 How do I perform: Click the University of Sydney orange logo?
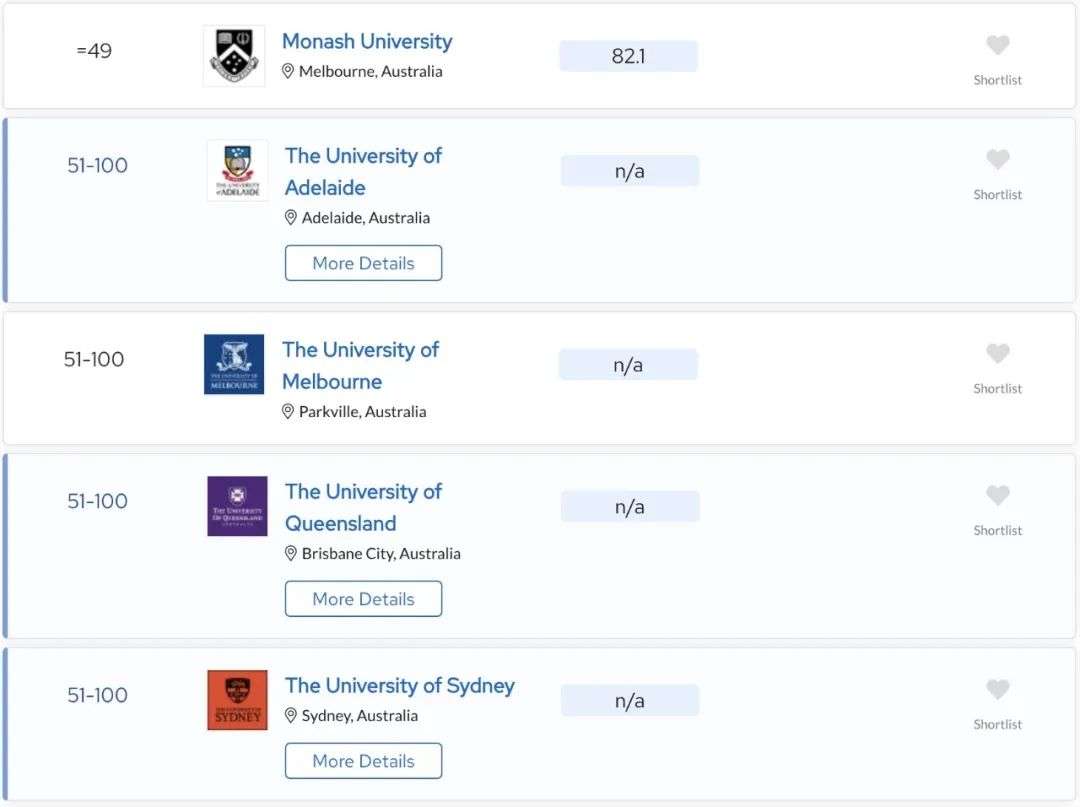coord(238,700)
